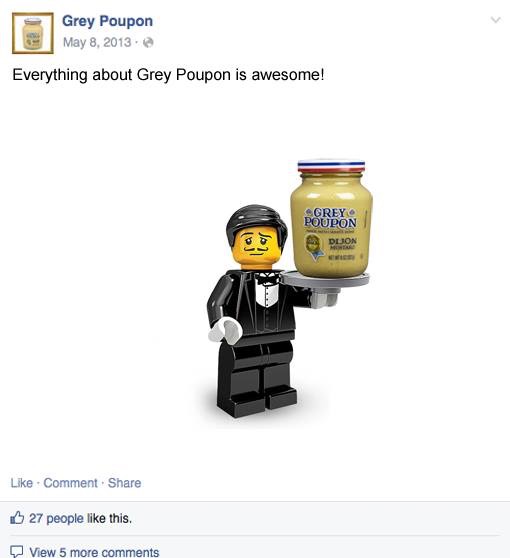510x558 pixels.
Task: Click the LEGO waiter's white napkin hand
Action: pos(225,330)
